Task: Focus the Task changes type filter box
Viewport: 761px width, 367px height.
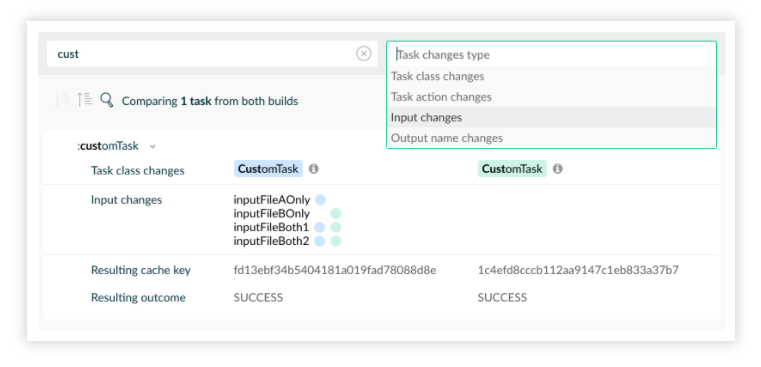Action: click(551, 54)
